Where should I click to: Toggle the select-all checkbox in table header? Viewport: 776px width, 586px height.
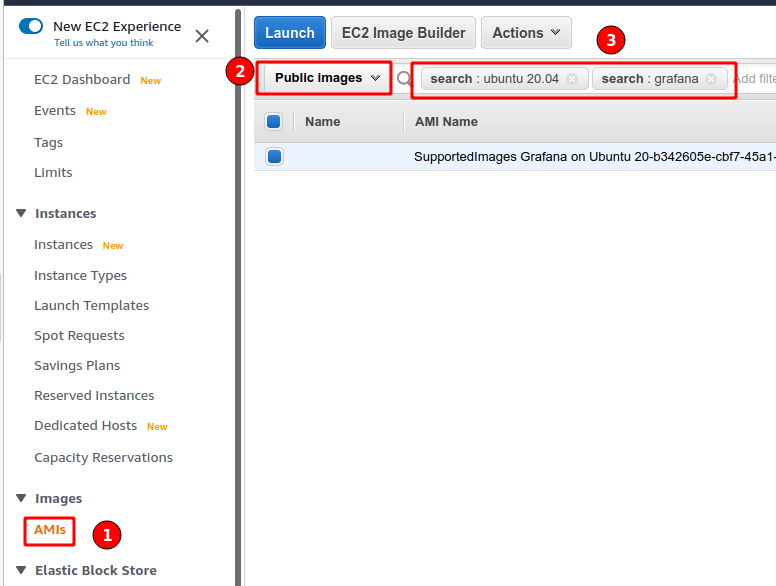pos(274,122)
